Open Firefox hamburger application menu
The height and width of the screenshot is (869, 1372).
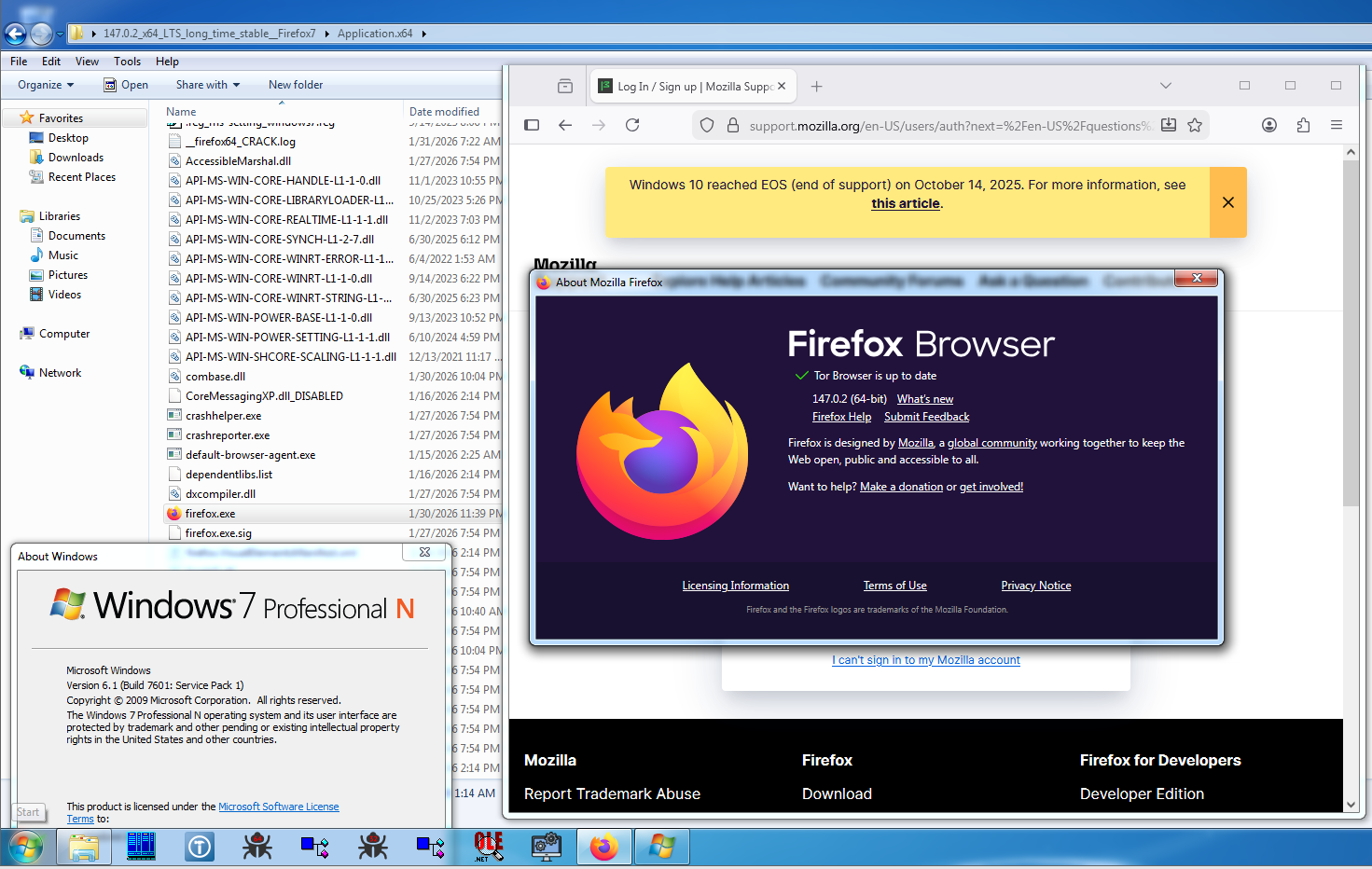(x=1337, y=125)
